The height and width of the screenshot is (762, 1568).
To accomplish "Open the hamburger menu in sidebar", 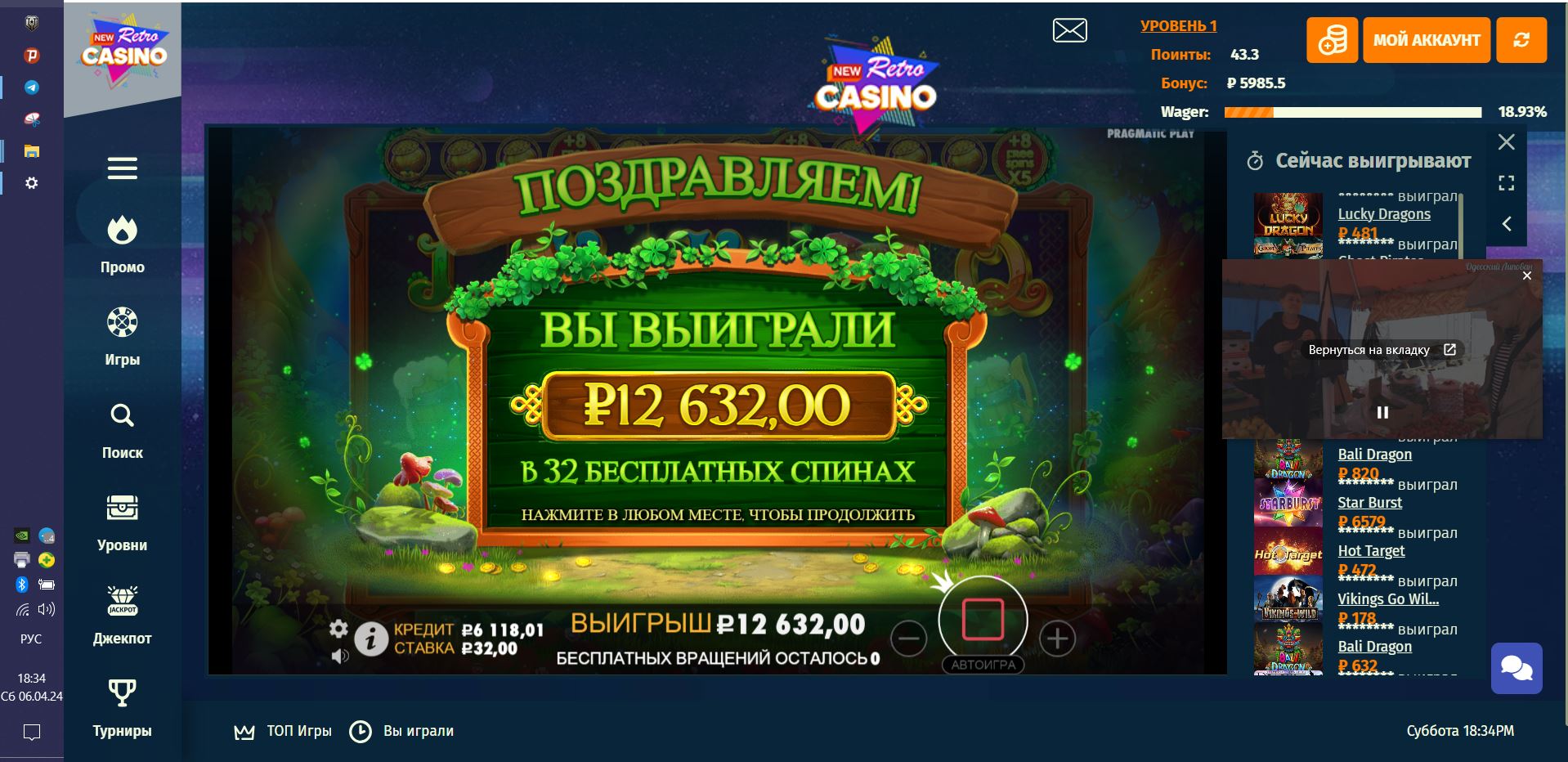I will click(122, 168).
